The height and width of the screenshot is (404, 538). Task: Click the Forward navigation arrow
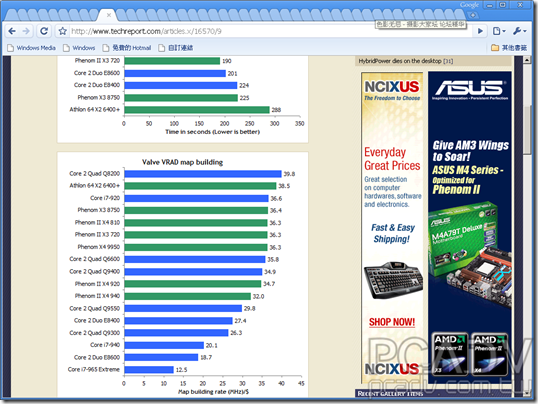point(26,31)
